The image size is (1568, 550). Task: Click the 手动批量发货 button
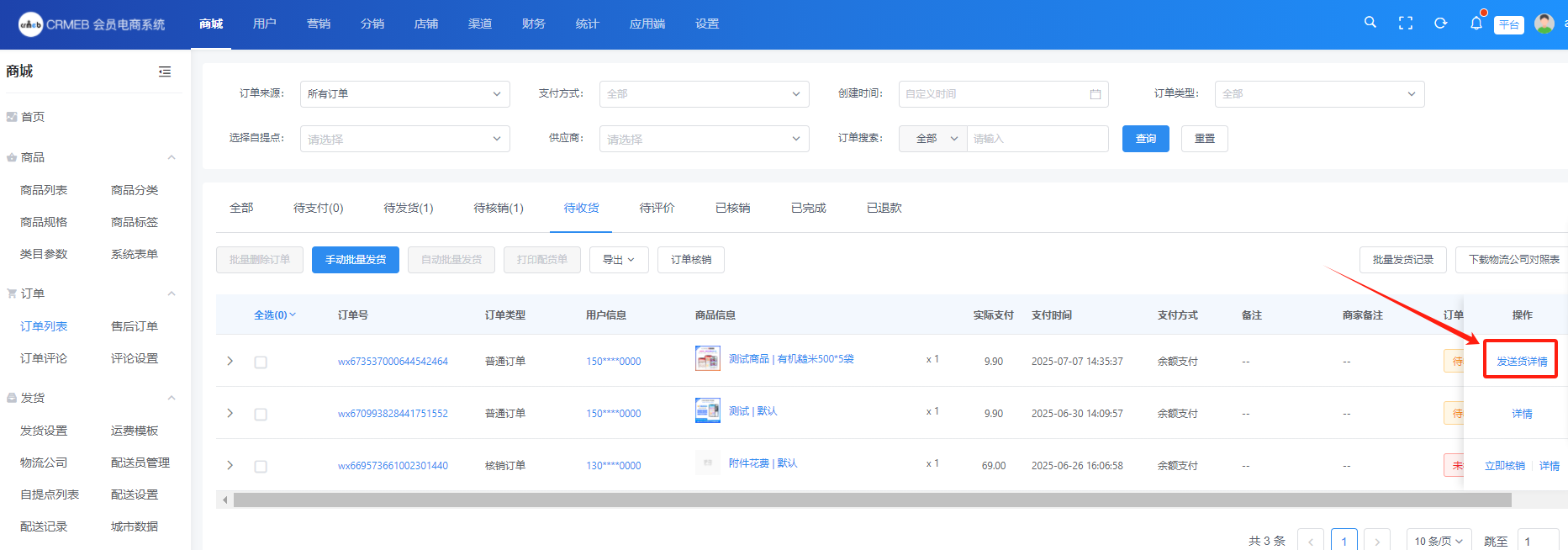coord(356,260)
